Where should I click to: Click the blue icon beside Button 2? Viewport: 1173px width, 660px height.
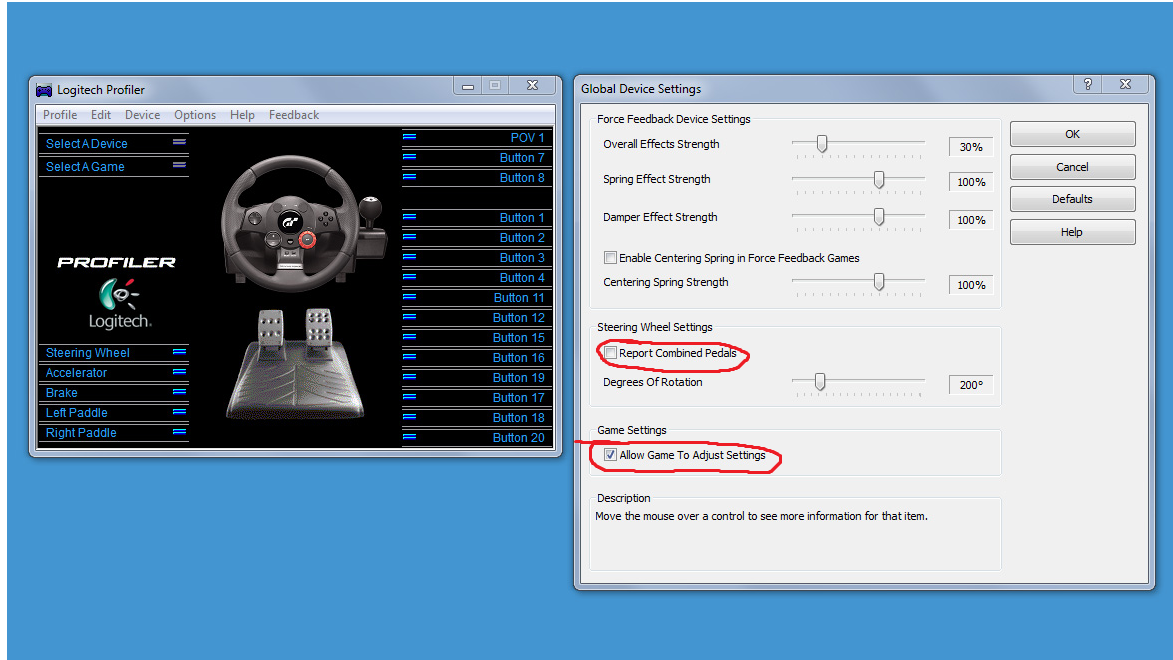pos(409,237)
